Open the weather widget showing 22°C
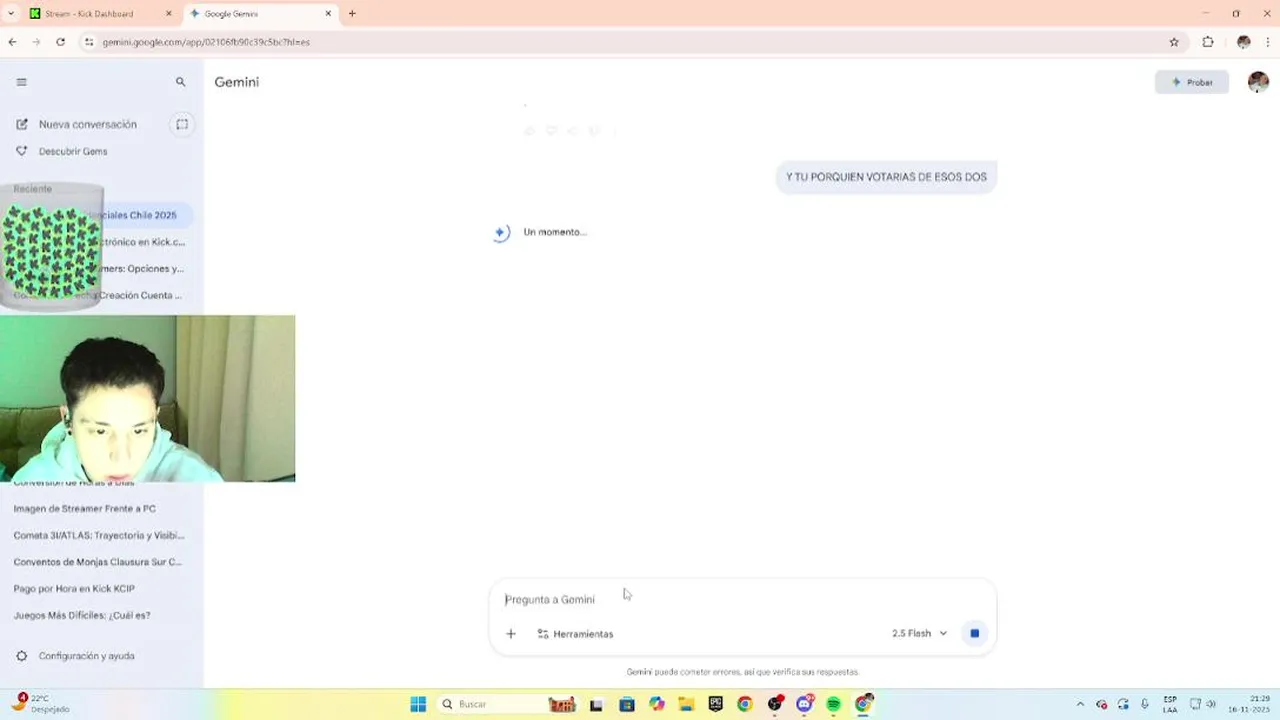This screenshot has height=720, width=1280. pyautogui.click(x=42, y=704)
